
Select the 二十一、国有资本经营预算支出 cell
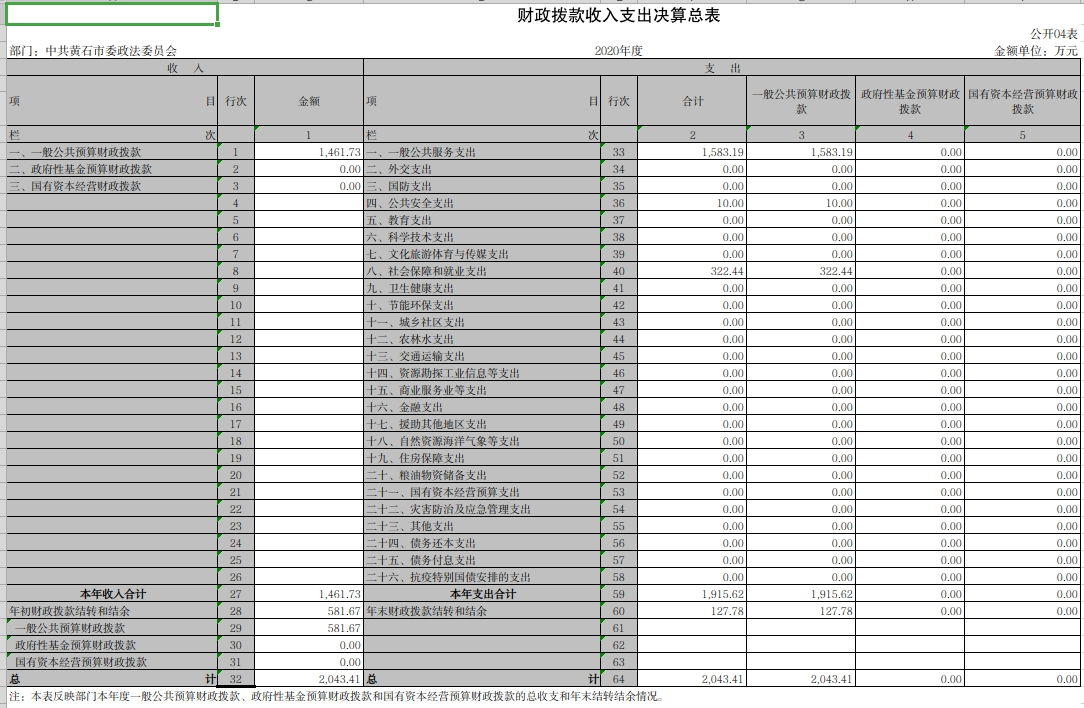483,492
